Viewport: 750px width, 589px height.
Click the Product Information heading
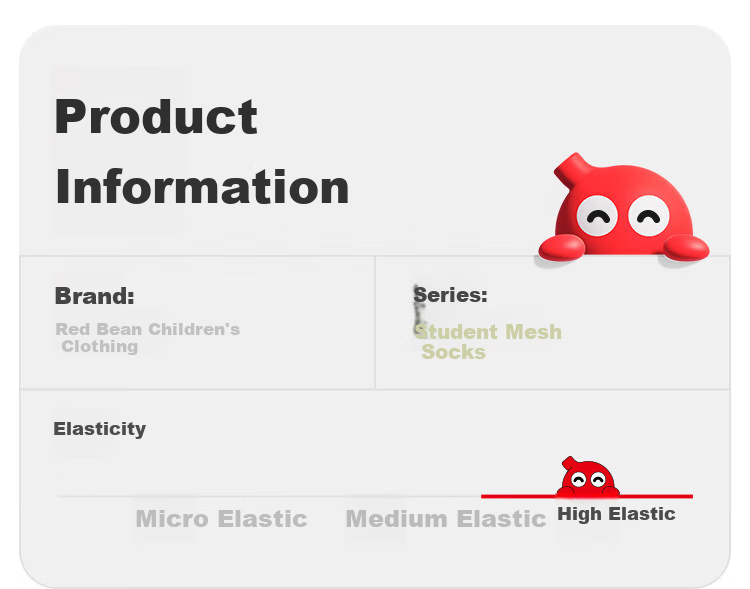[x=202, y=151]
